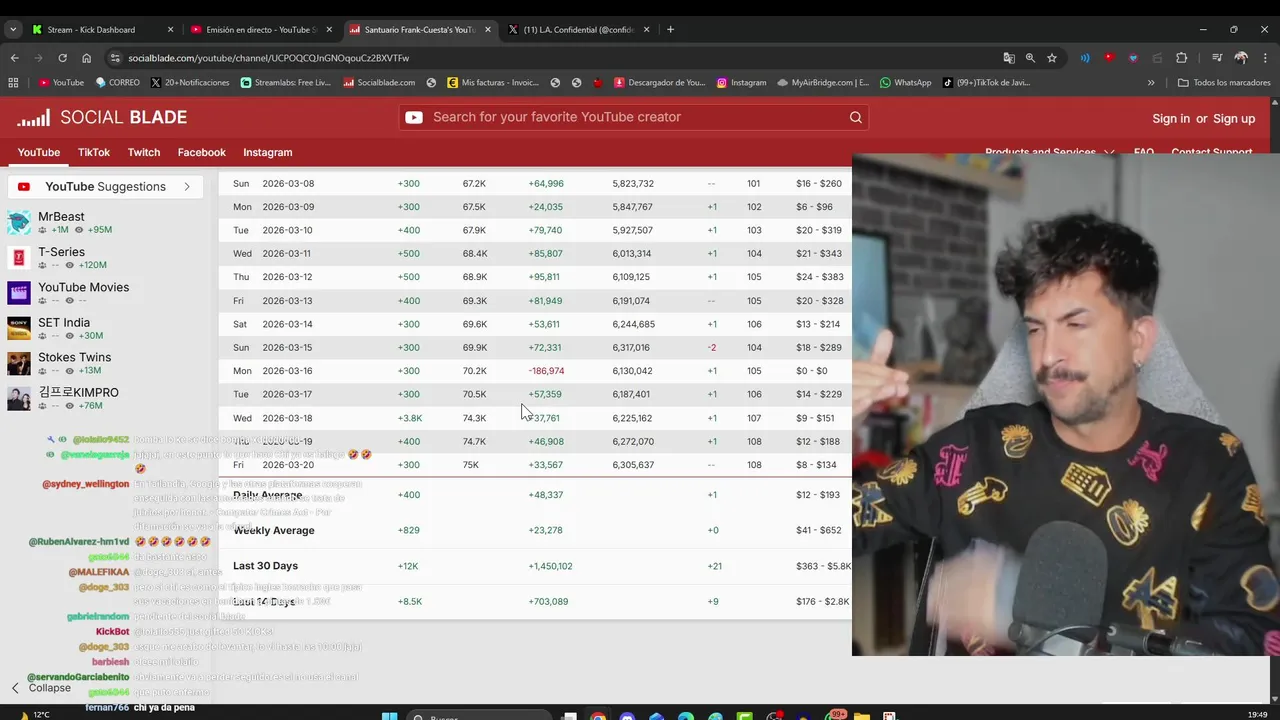Open the WhatsApp bookmark

click(905, 83)
